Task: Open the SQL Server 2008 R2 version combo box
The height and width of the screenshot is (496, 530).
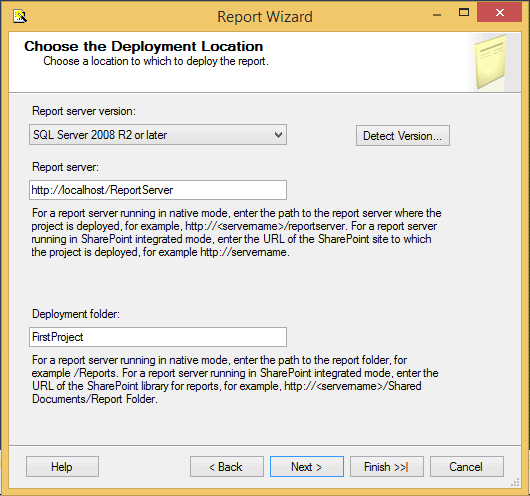Action: coord(158,135)
